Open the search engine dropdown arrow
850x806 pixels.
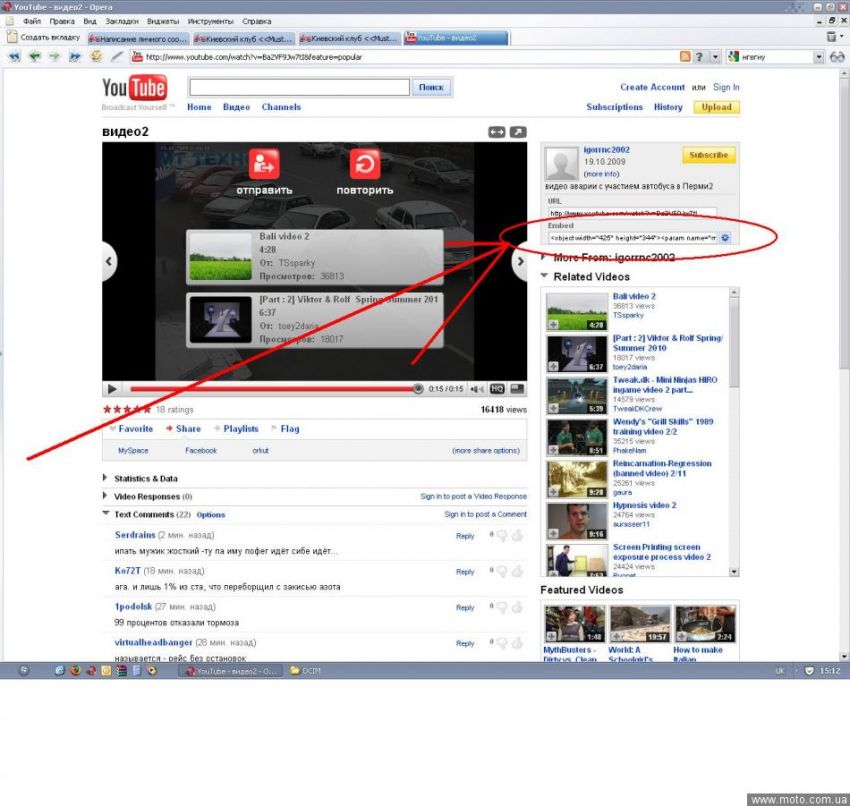pos(819,56)
